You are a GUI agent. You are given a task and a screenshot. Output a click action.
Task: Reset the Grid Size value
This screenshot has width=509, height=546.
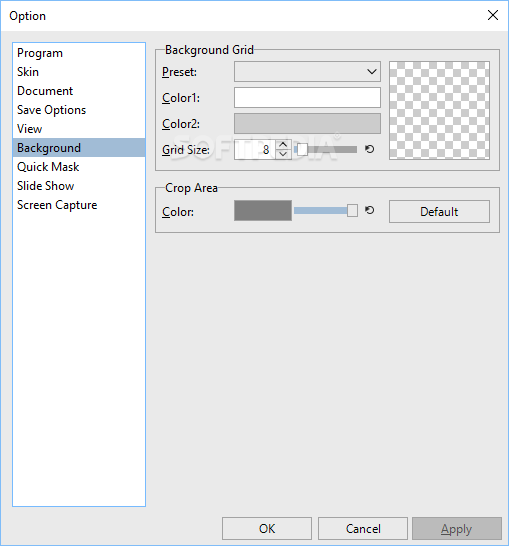pyautogui.click(x=369, y=149)
